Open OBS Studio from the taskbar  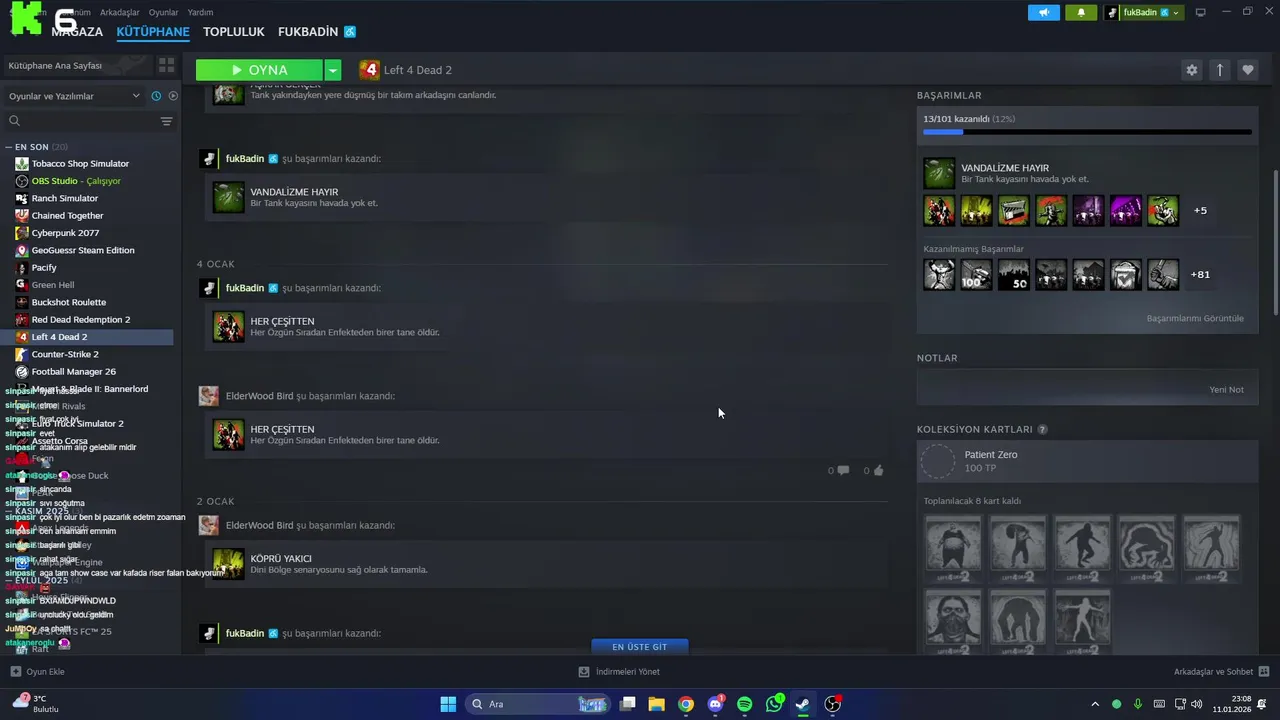click(832, 704)
